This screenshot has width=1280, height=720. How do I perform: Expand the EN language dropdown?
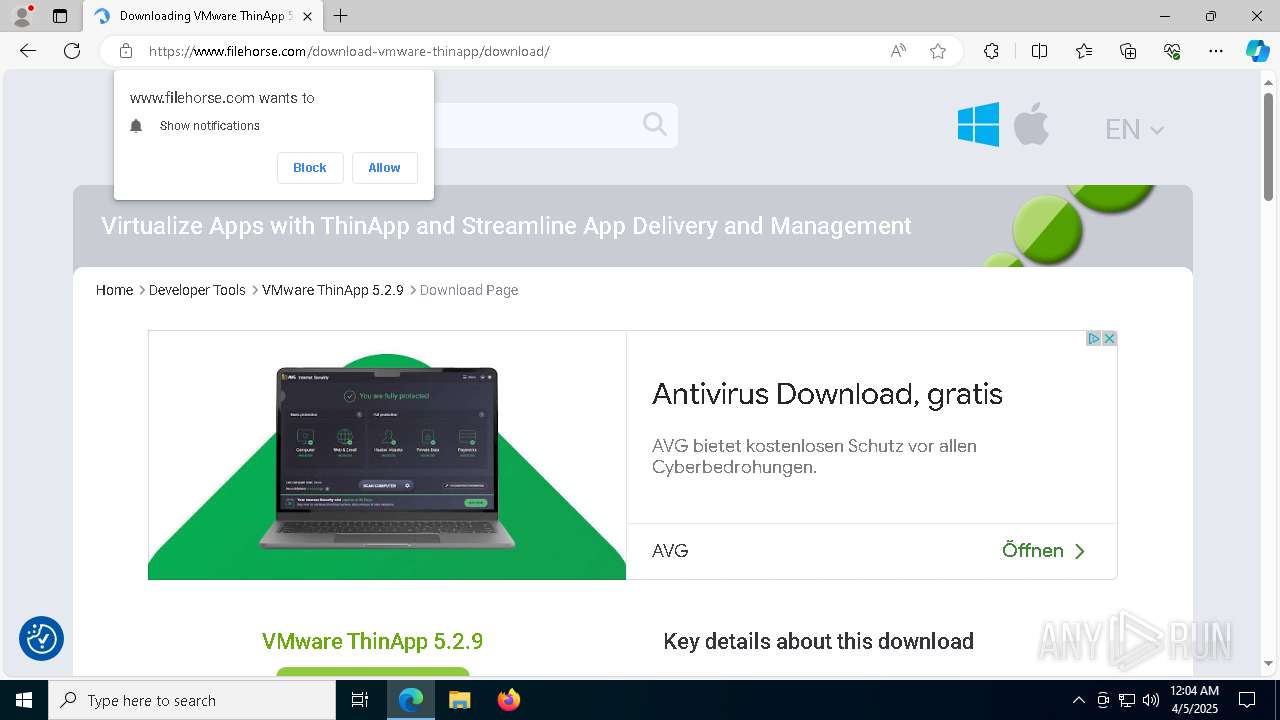(1134, 129)
